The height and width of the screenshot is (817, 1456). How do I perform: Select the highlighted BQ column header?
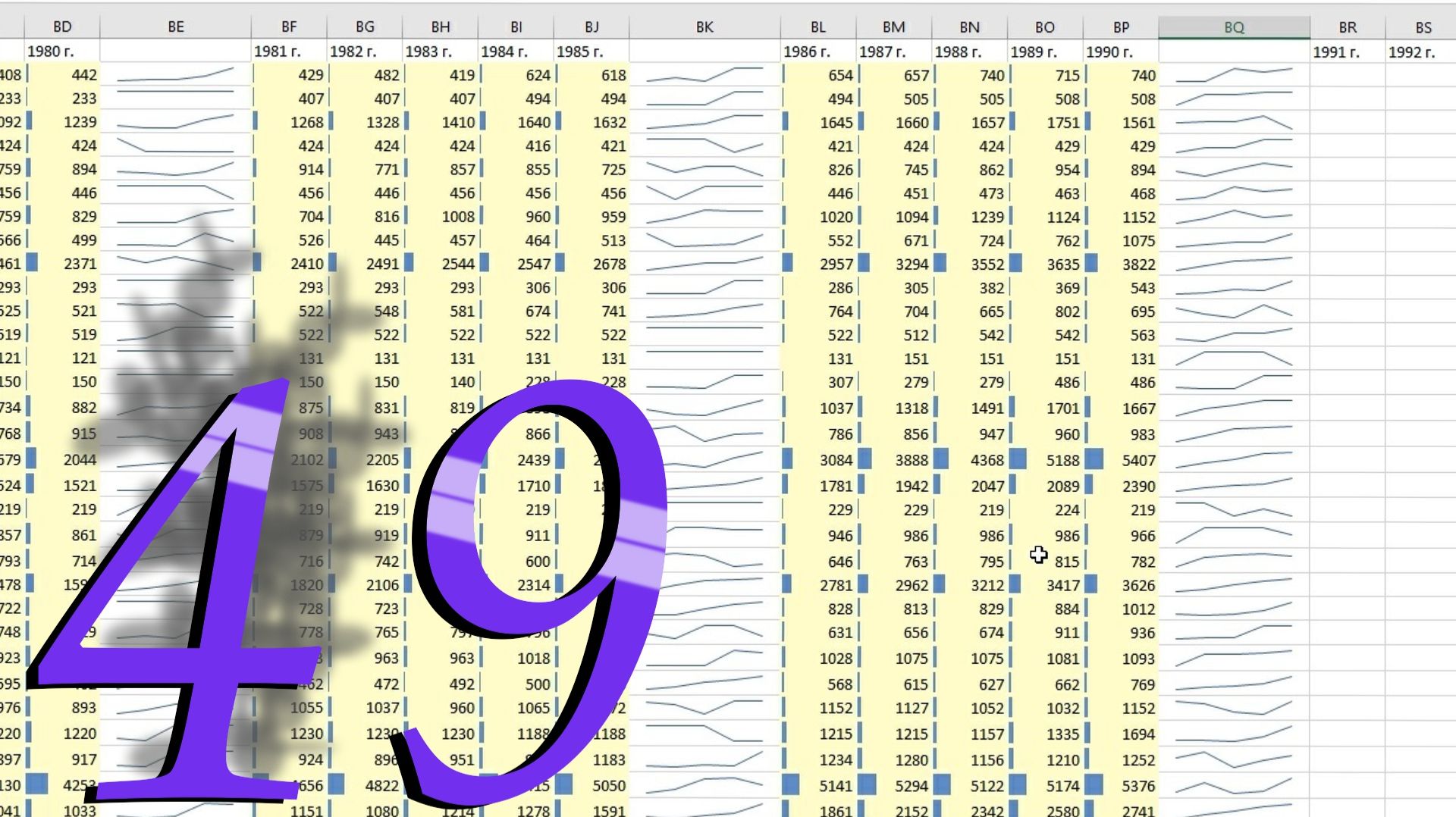1234,27
